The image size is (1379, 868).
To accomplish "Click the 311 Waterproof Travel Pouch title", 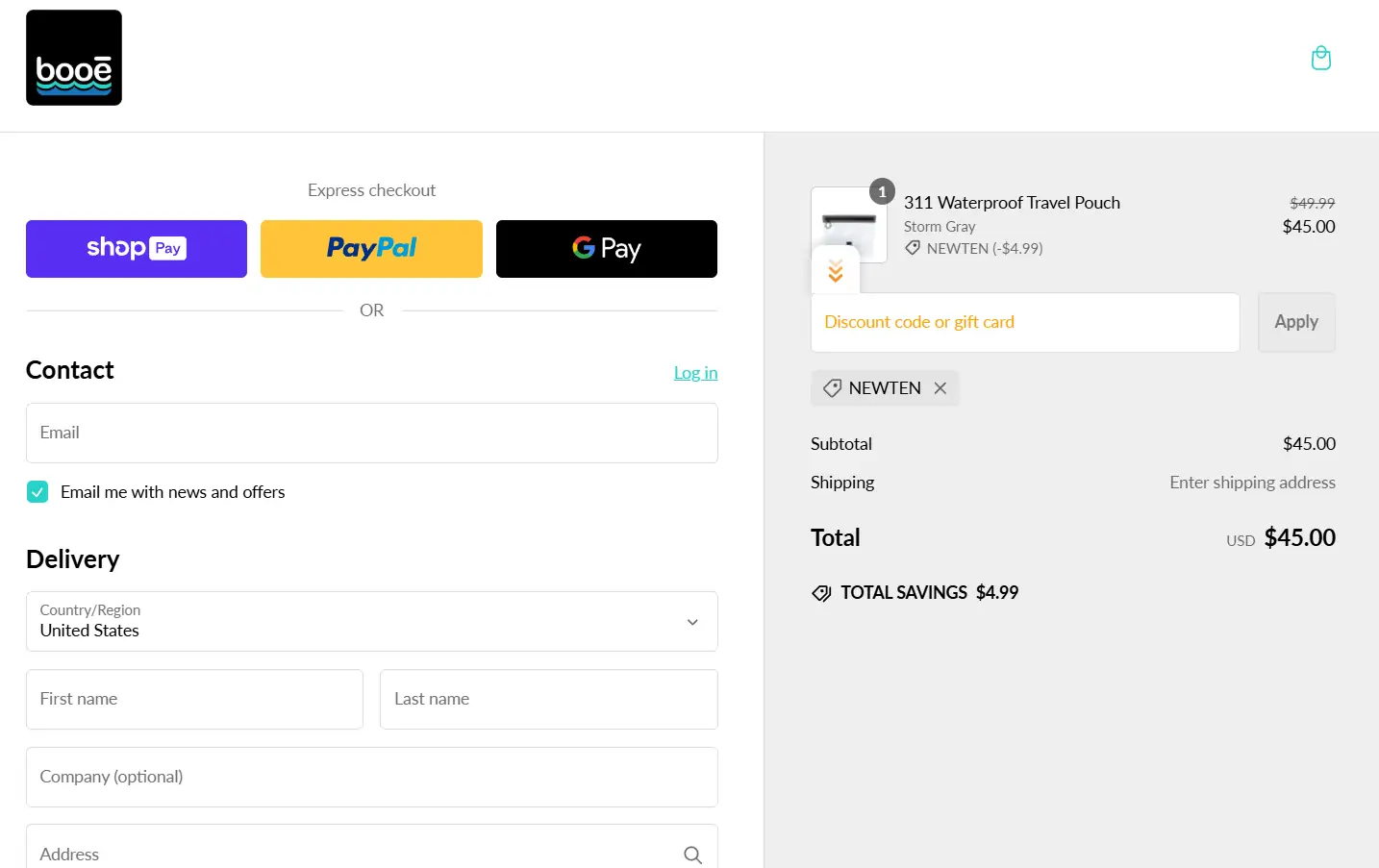I will coord(1012,203).
